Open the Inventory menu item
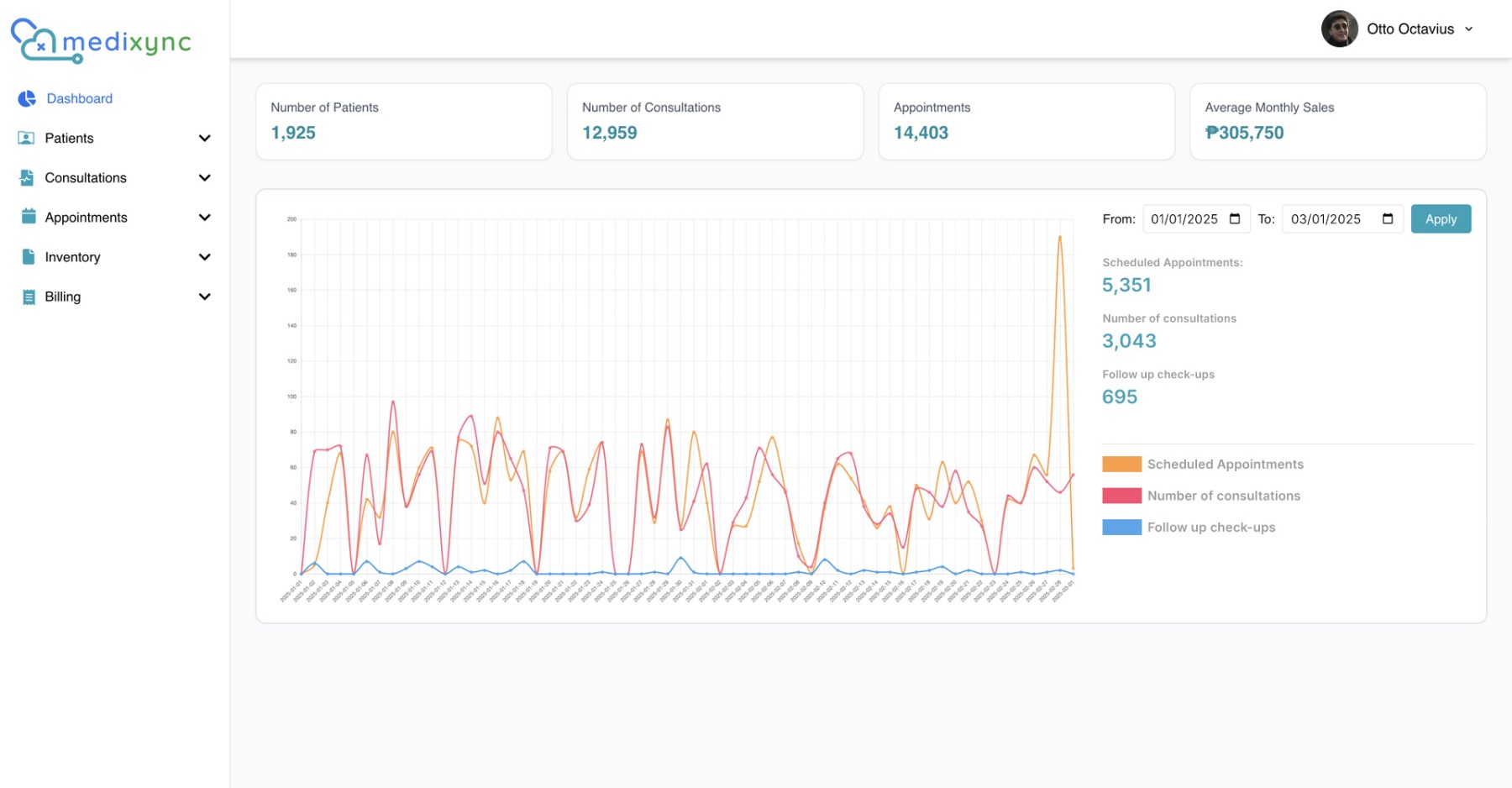Screen dimensions: 1512x788 tap(72, 257)
